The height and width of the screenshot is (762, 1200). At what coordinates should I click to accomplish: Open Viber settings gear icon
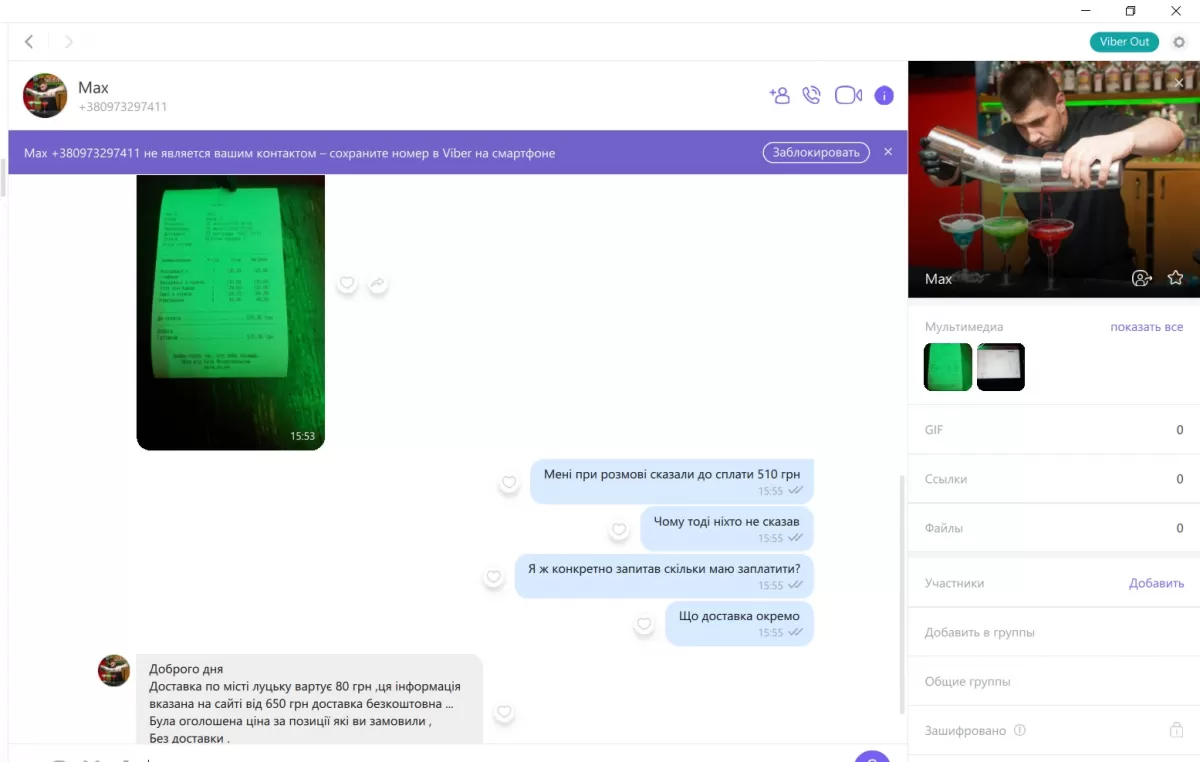1179,42
